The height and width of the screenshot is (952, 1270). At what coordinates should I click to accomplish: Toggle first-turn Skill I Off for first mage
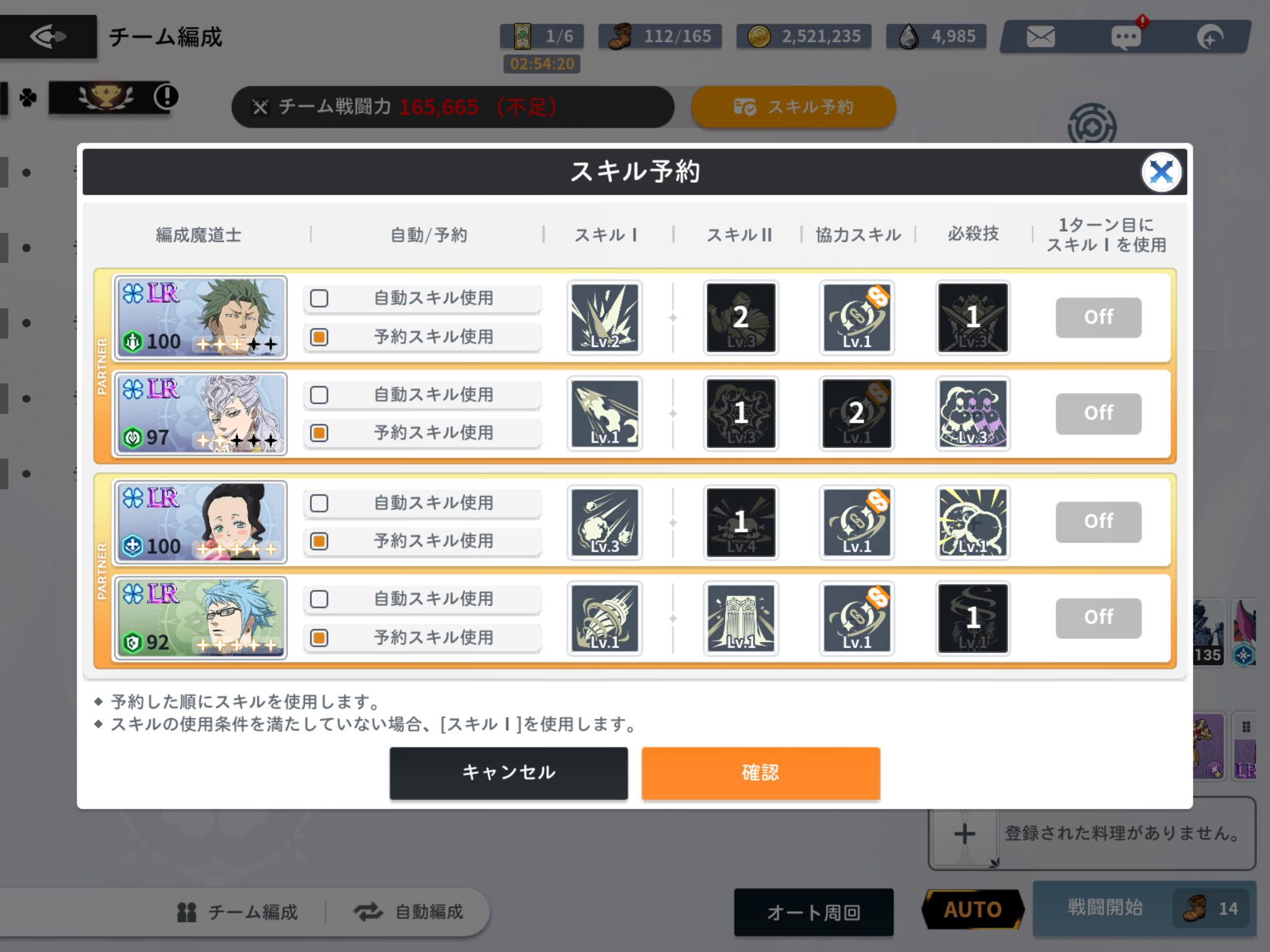(x=1098, y=317)
